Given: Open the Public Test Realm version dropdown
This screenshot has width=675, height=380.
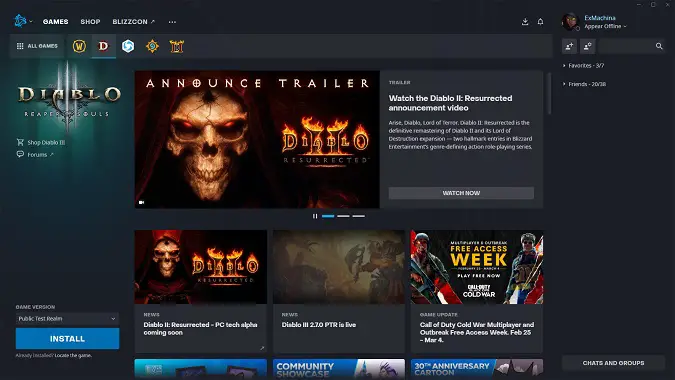Looking at the screenshot, I should (x=68, y=318).
